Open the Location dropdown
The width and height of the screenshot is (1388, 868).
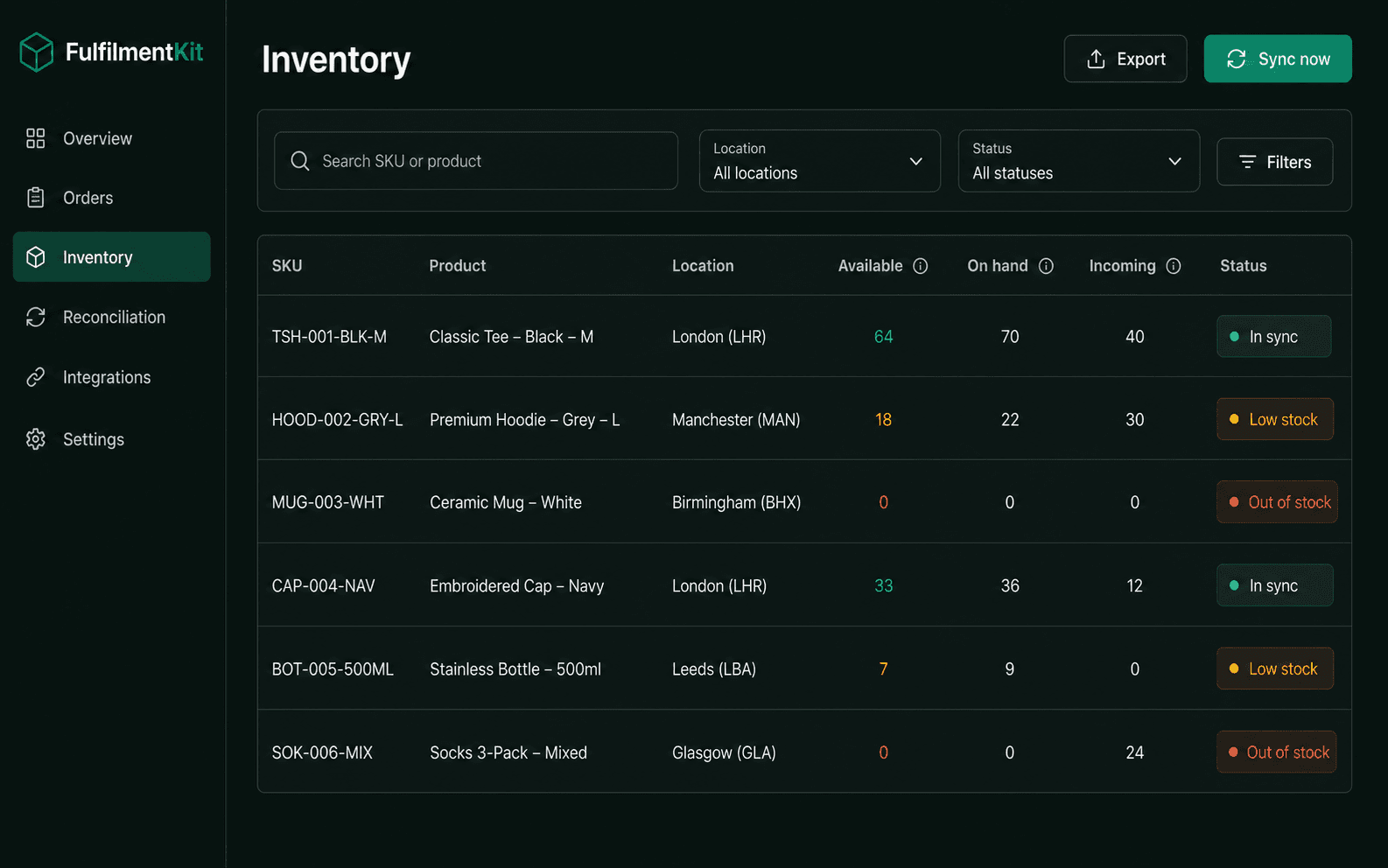click(820, 161)
